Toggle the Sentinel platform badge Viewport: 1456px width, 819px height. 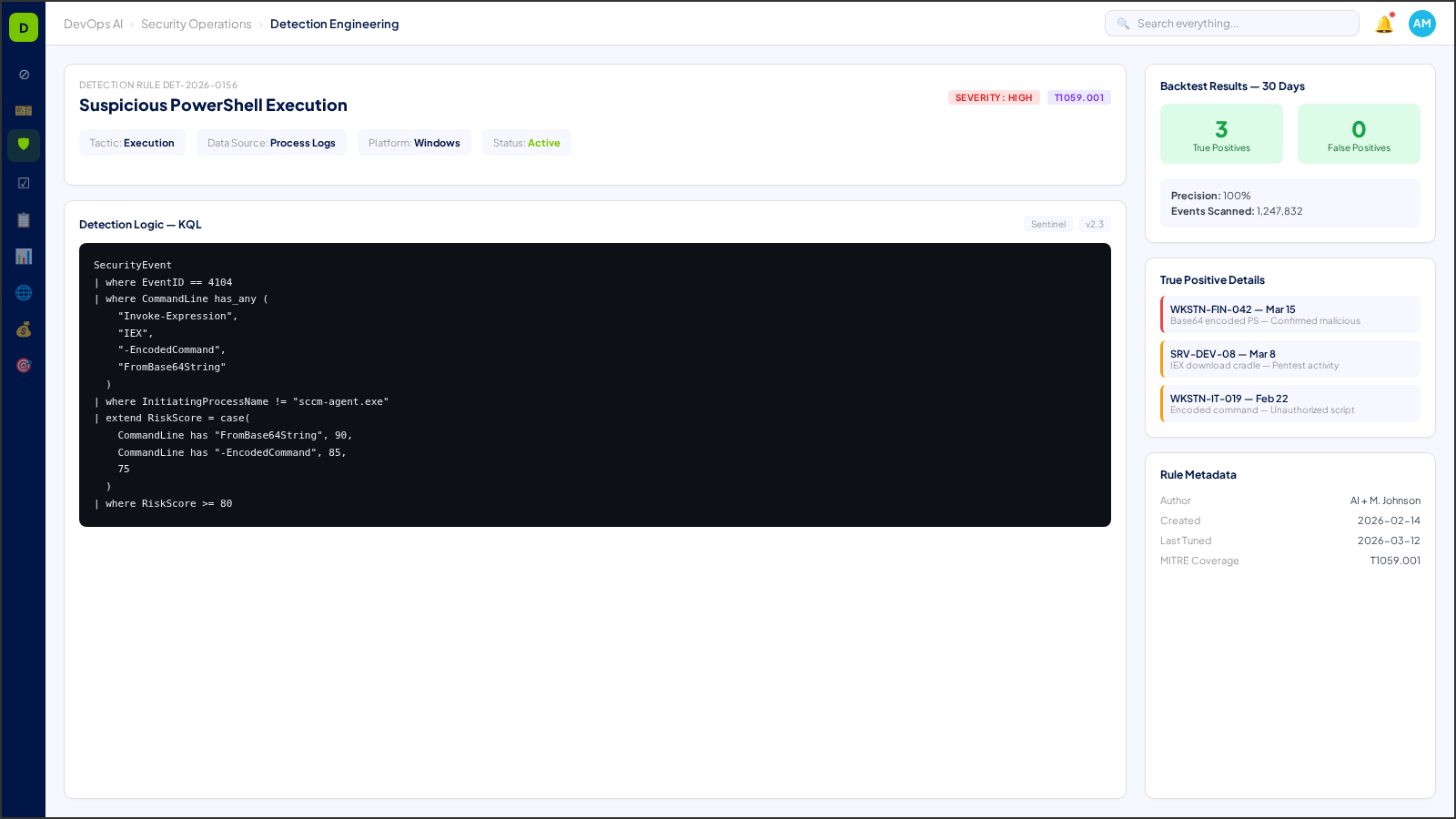coord(1048,224)
